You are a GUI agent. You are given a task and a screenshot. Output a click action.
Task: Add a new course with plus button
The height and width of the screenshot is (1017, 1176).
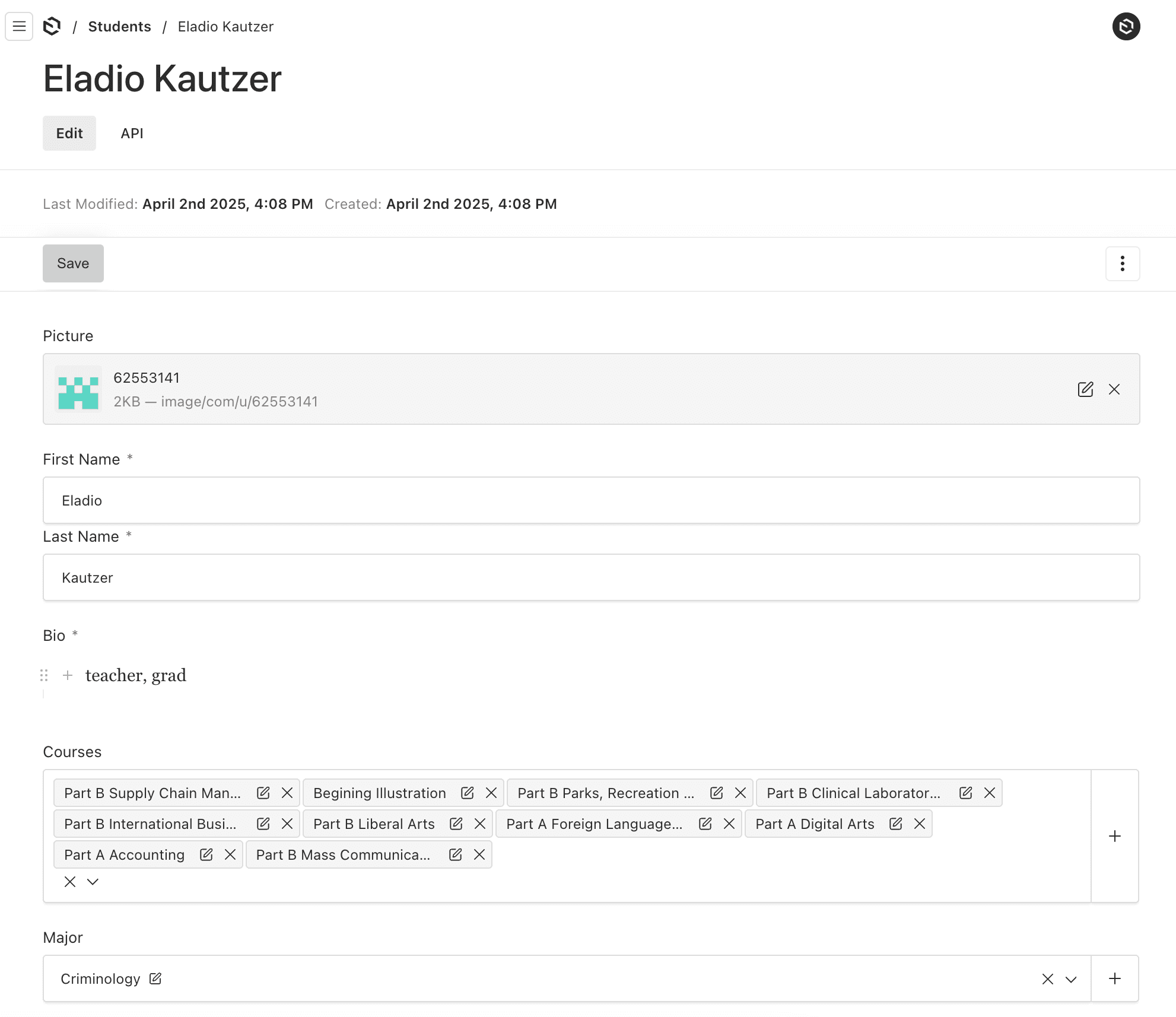(1115, 836)
